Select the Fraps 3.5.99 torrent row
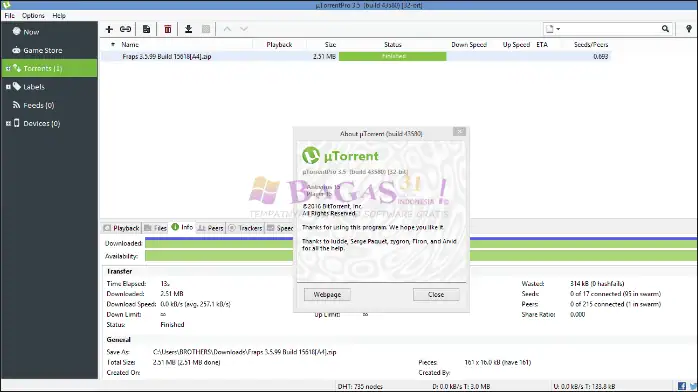This screenshot has height=392, width=698. point(355,57)
